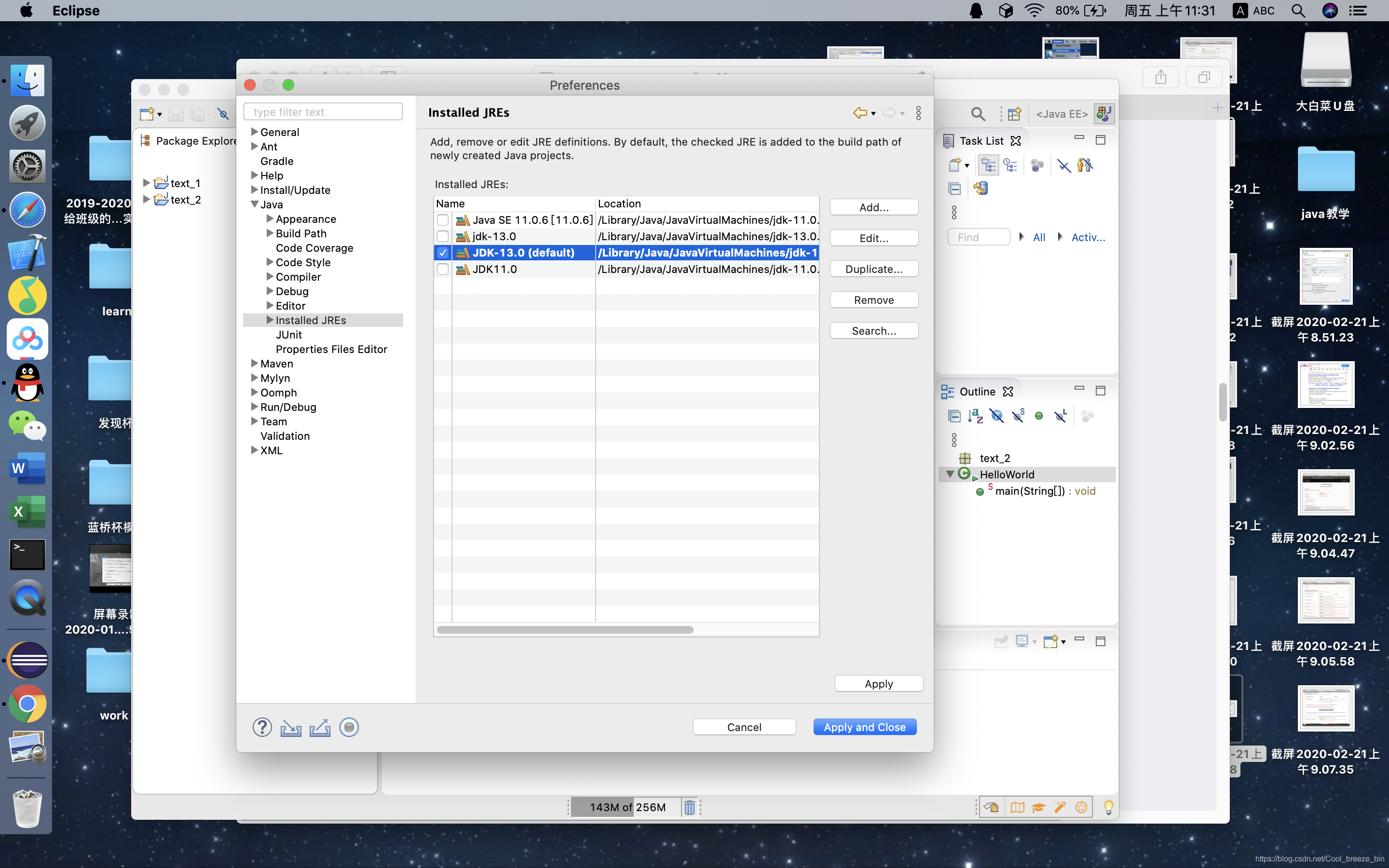Check the jdk-13.0 JRE checkbox

[443, 236]
